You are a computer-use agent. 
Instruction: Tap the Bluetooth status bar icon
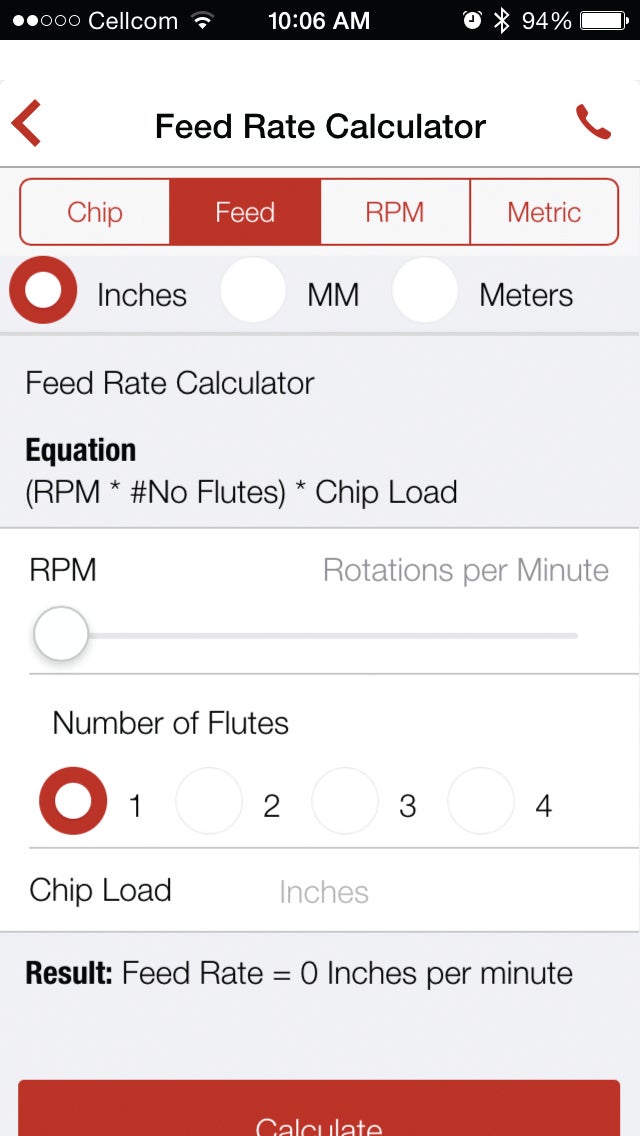point(502,20)
